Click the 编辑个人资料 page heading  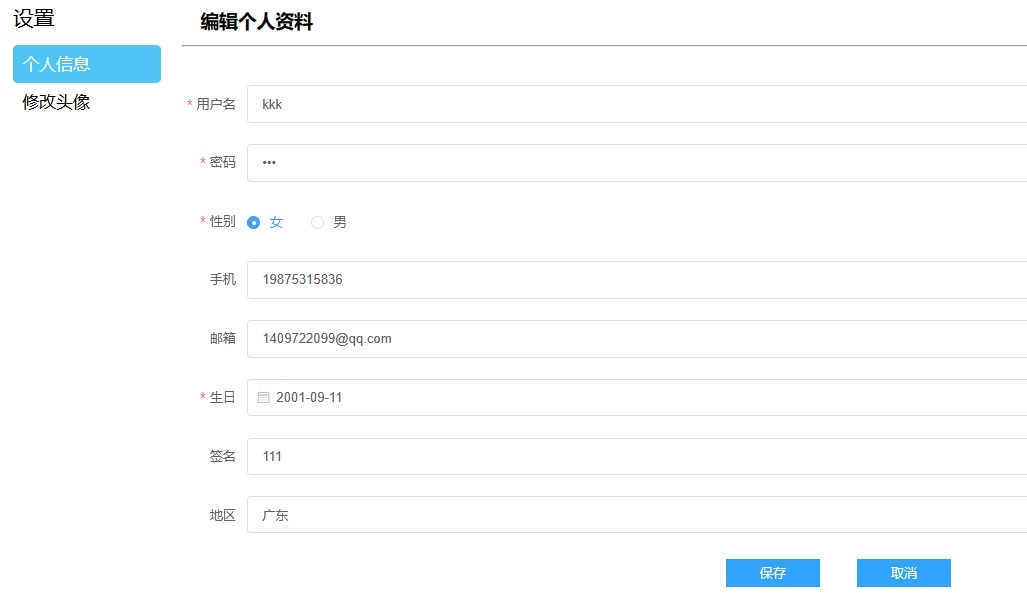pyautogui.click(x=257, y=22)
